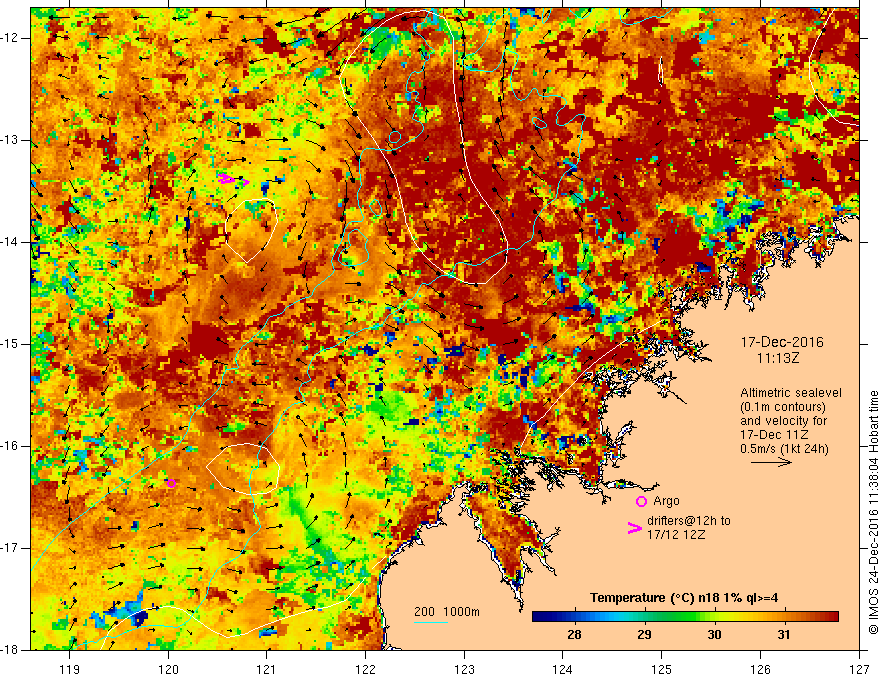Click the magenta Argo float marker near 120E
The height and width of the screenshot is (680, 880).
172,483
